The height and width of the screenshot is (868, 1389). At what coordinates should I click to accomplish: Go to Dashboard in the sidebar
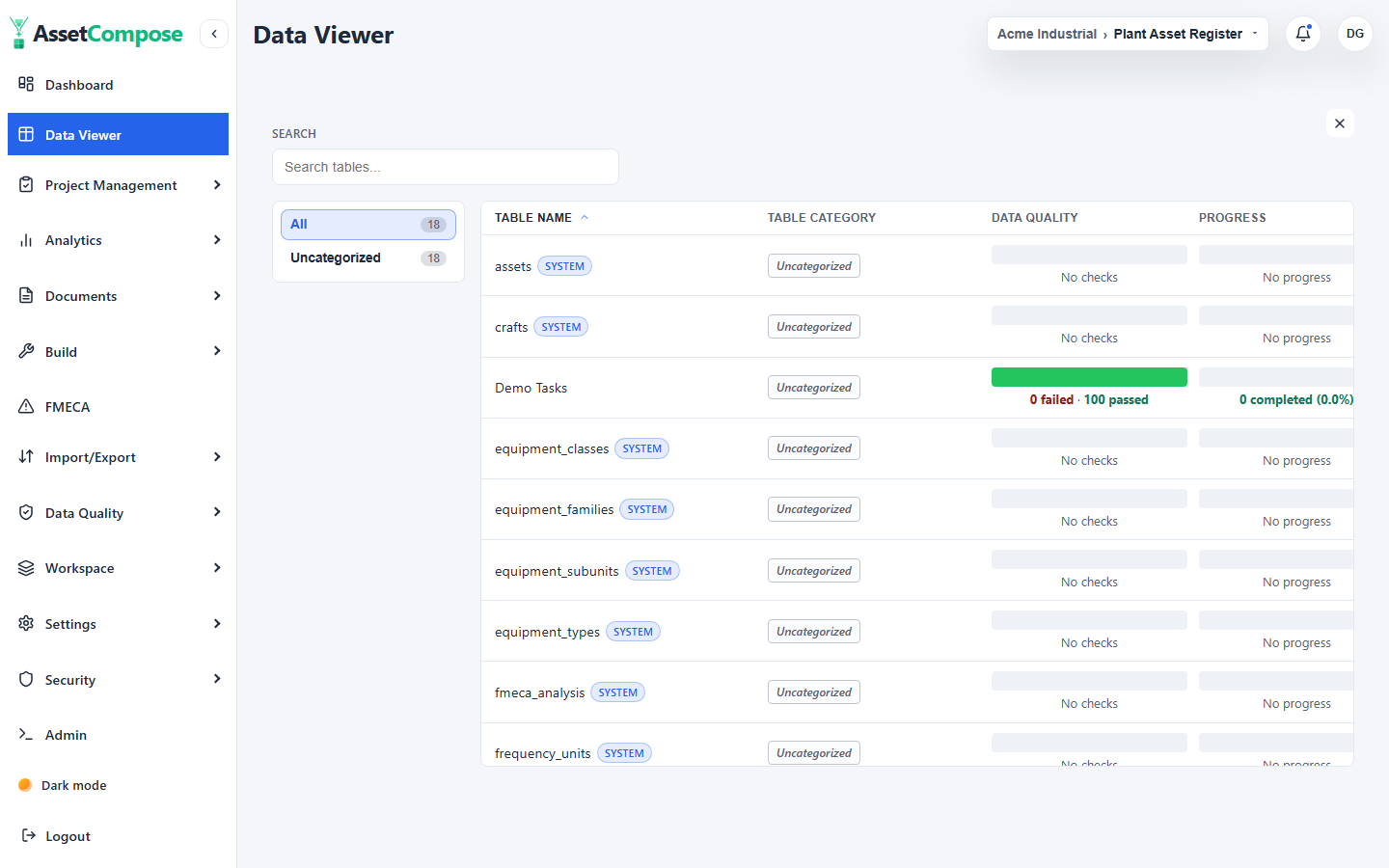click(118, 84)
